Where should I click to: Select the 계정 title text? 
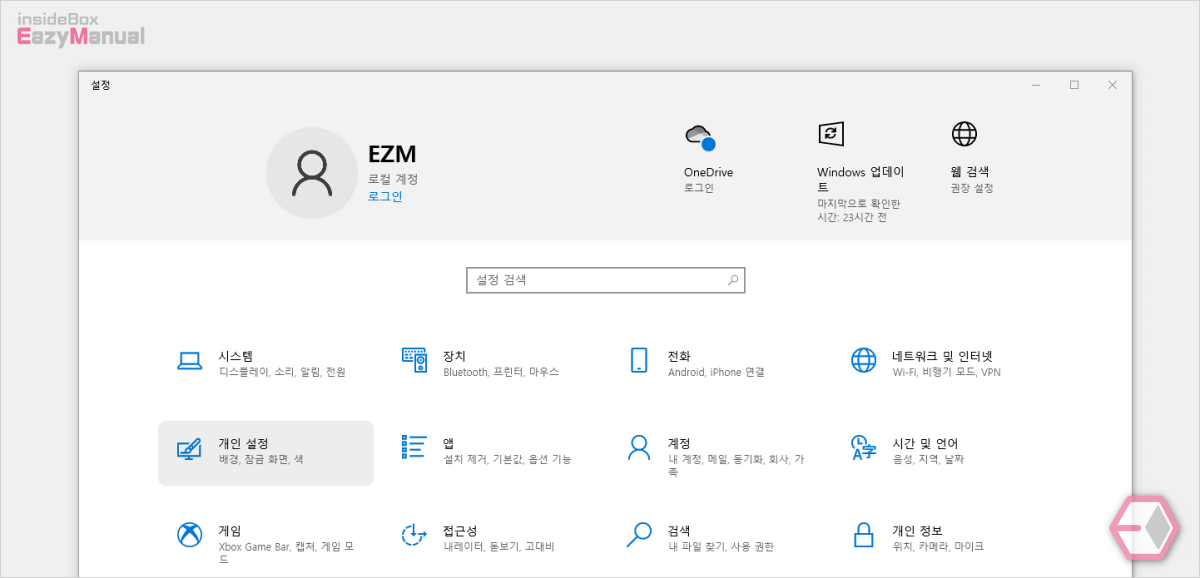pyautogui.click(x=679, y=443)
